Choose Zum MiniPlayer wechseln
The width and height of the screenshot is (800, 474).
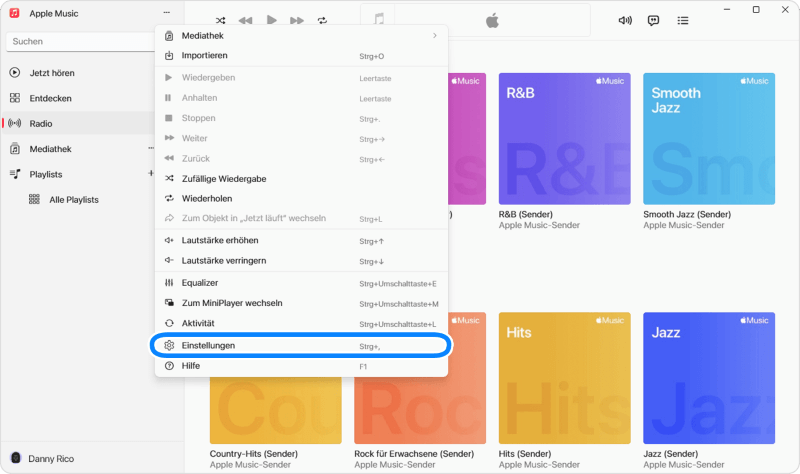coord(302,303)
